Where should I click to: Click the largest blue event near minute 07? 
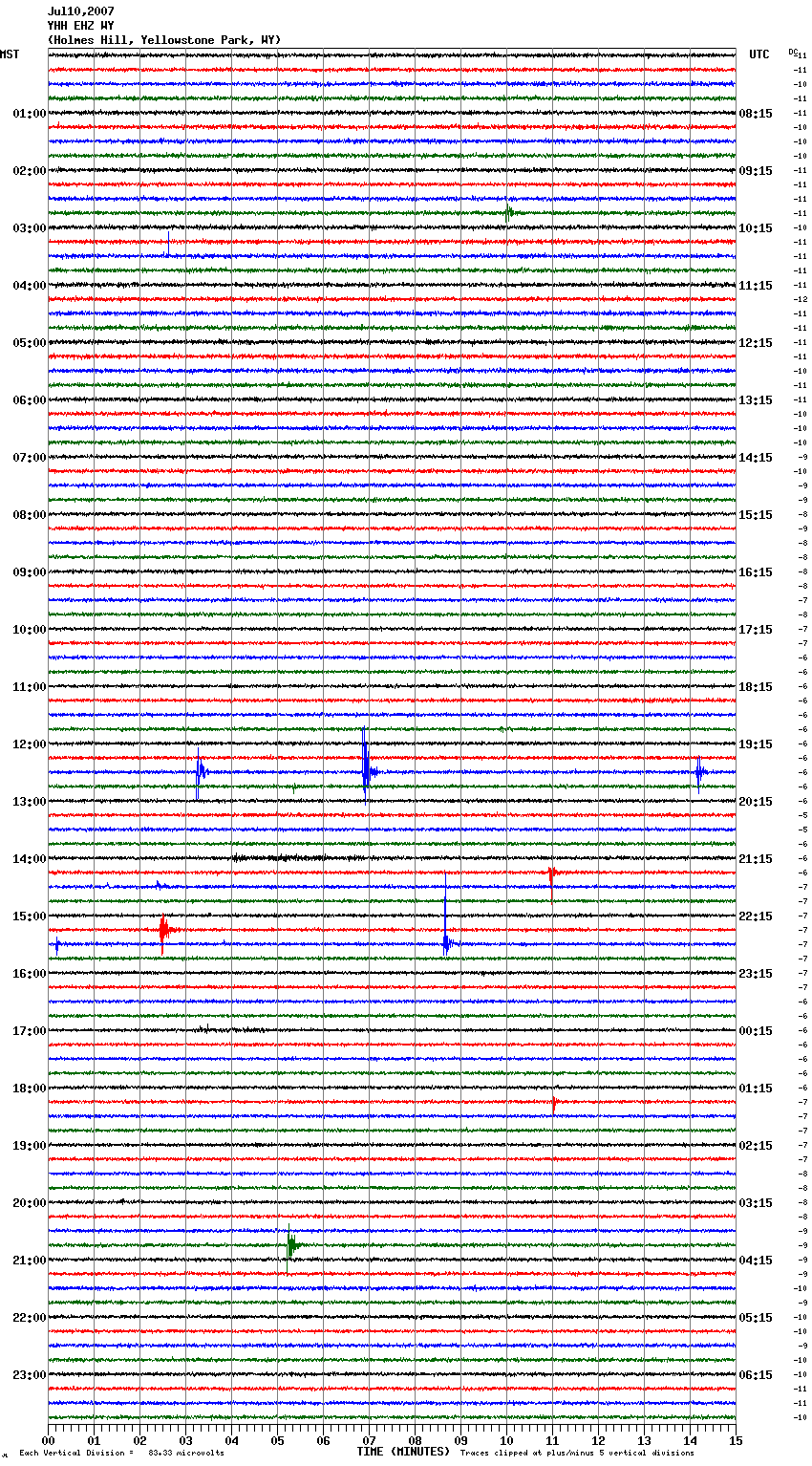366,770
